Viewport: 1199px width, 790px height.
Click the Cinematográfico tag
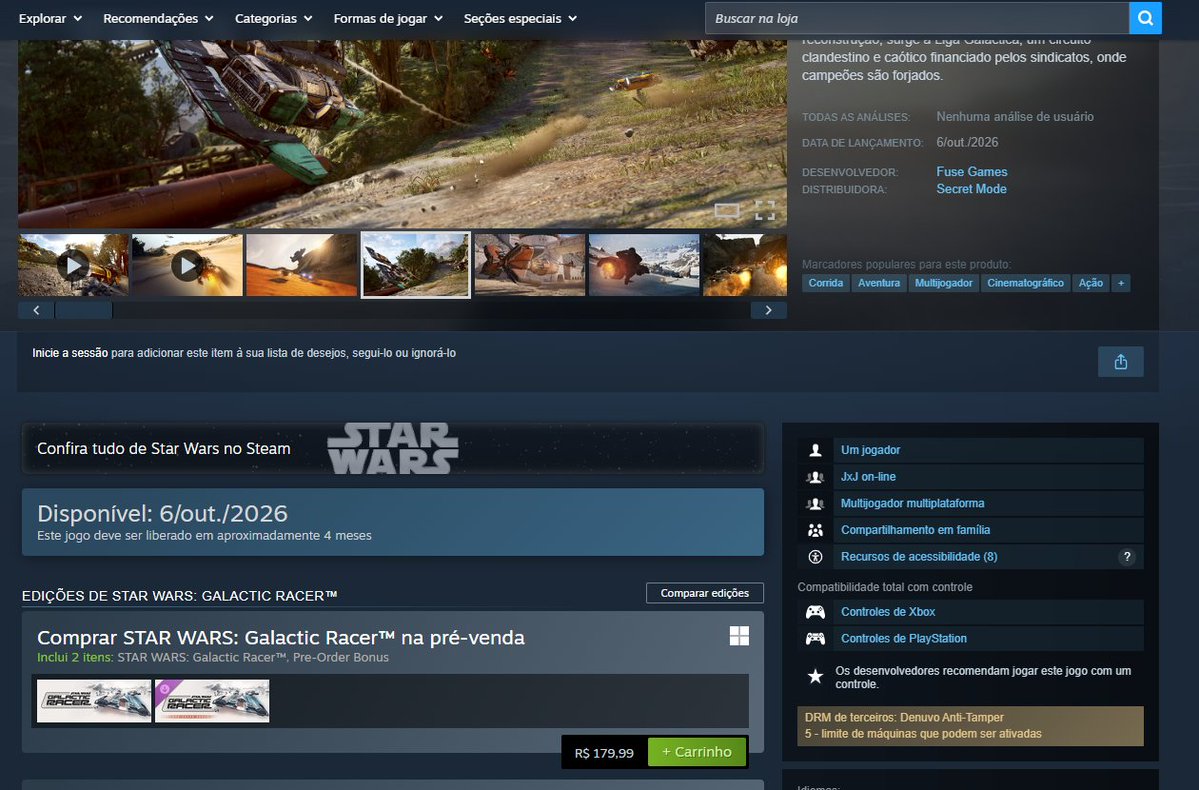click(x=1025, y=283)
